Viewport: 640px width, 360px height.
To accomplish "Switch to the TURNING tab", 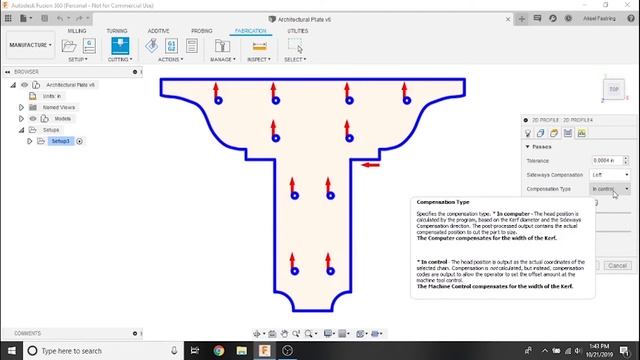I will pyautogui.click(x=117, y=31).
